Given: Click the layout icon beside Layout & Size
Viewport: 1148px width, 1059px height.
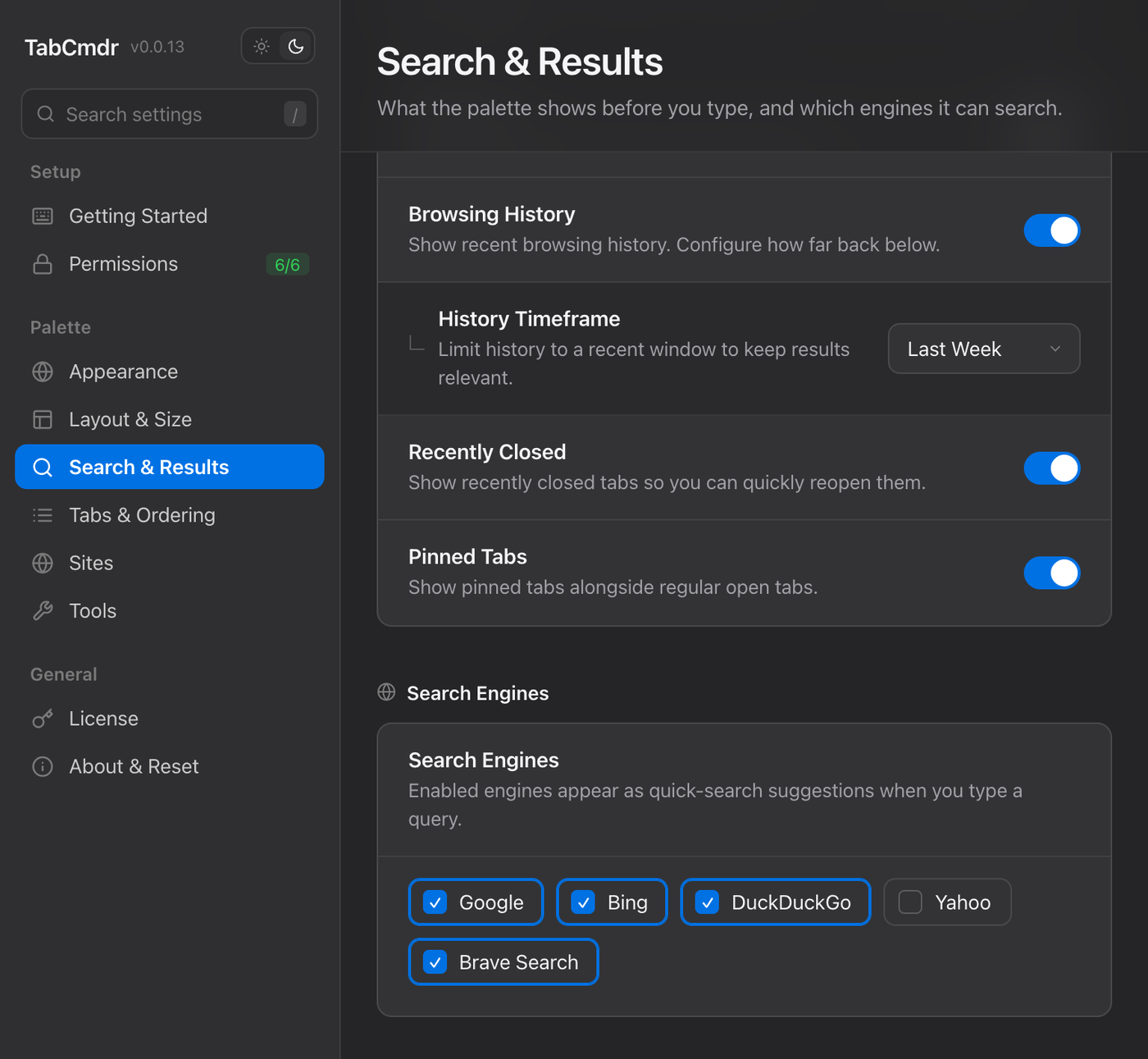Looking at the screenshot, I should [43, 419].
